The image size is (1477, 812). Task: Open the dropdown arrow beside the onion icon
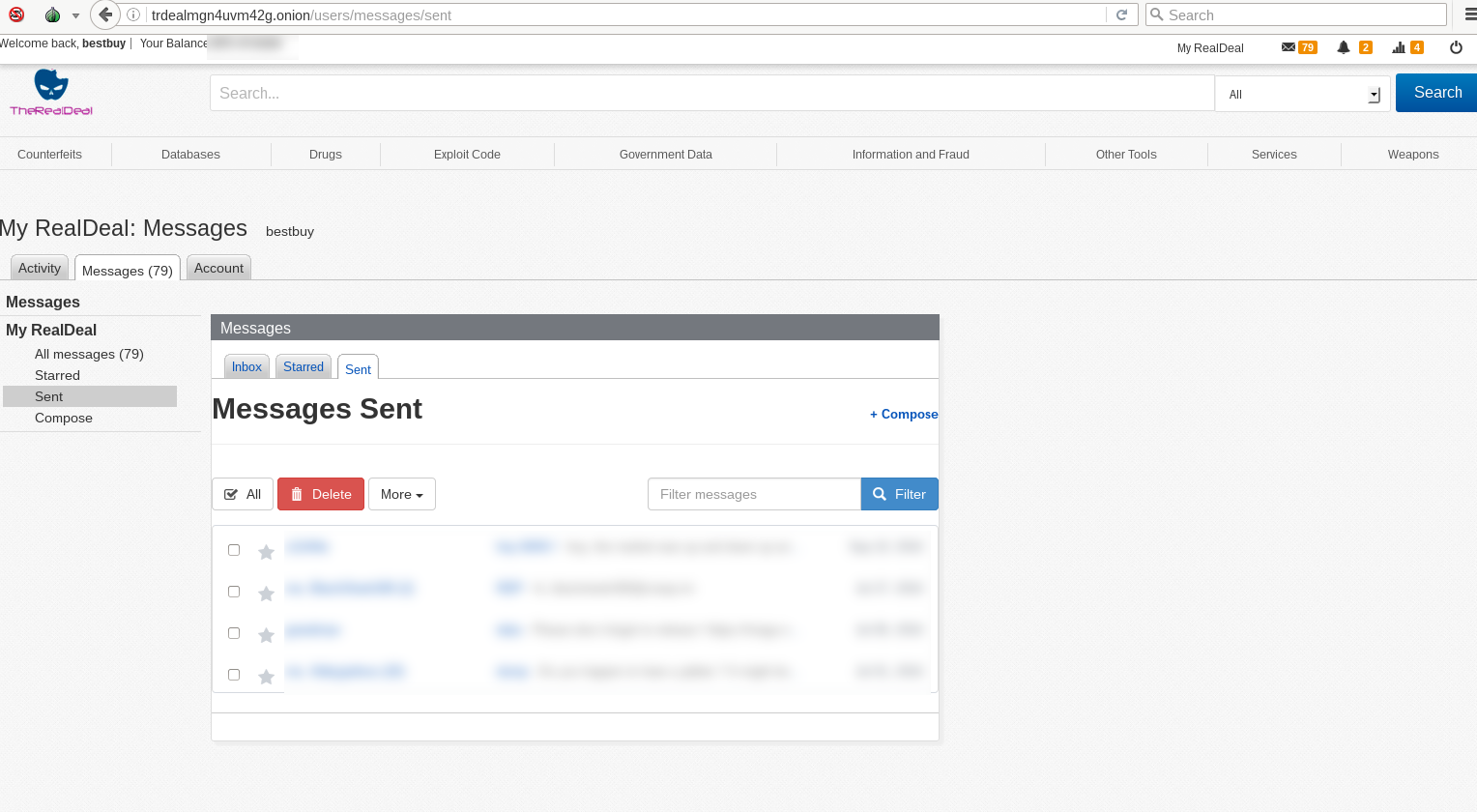[x=75, y=15]
